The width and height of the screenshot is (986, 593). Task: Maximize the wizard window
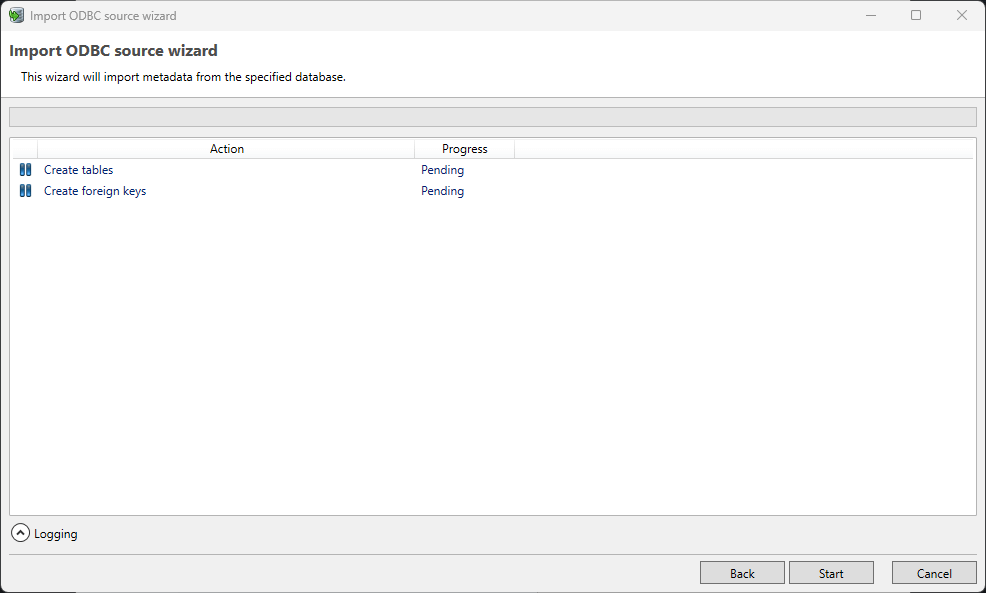pyautogui.click(x=916, y=15)
